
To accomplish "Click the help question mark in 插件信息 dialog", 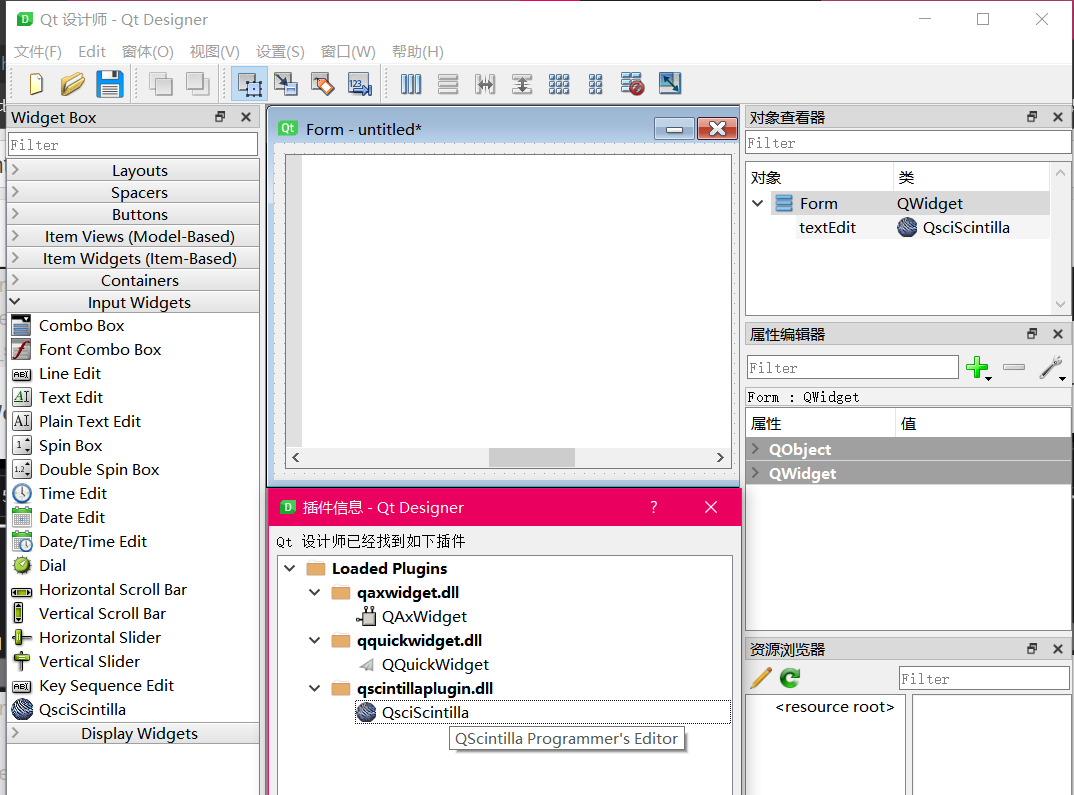I will 653,507.
